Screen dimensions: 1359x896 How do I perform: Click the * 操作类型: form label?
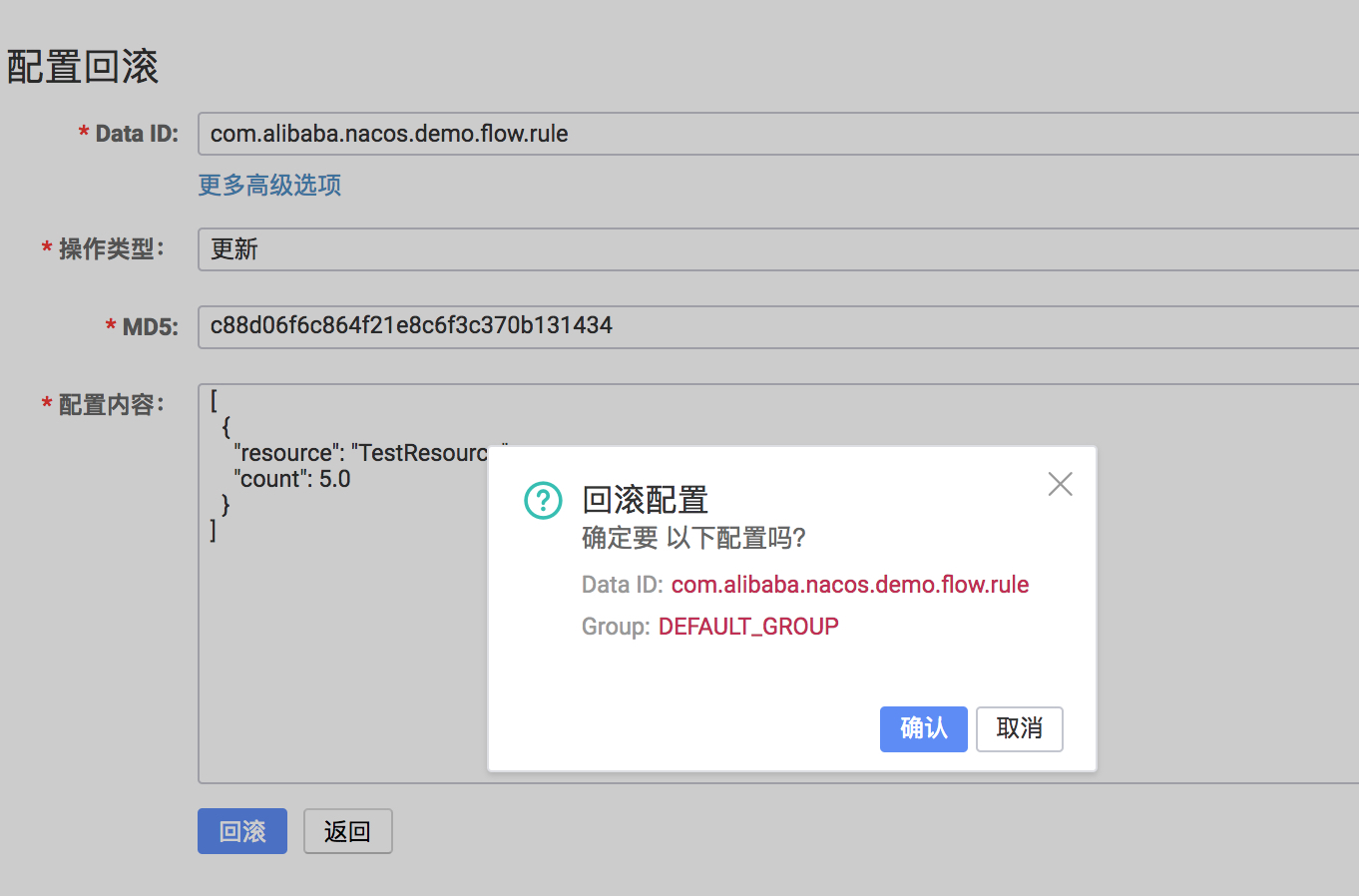[x=103, y=249]
